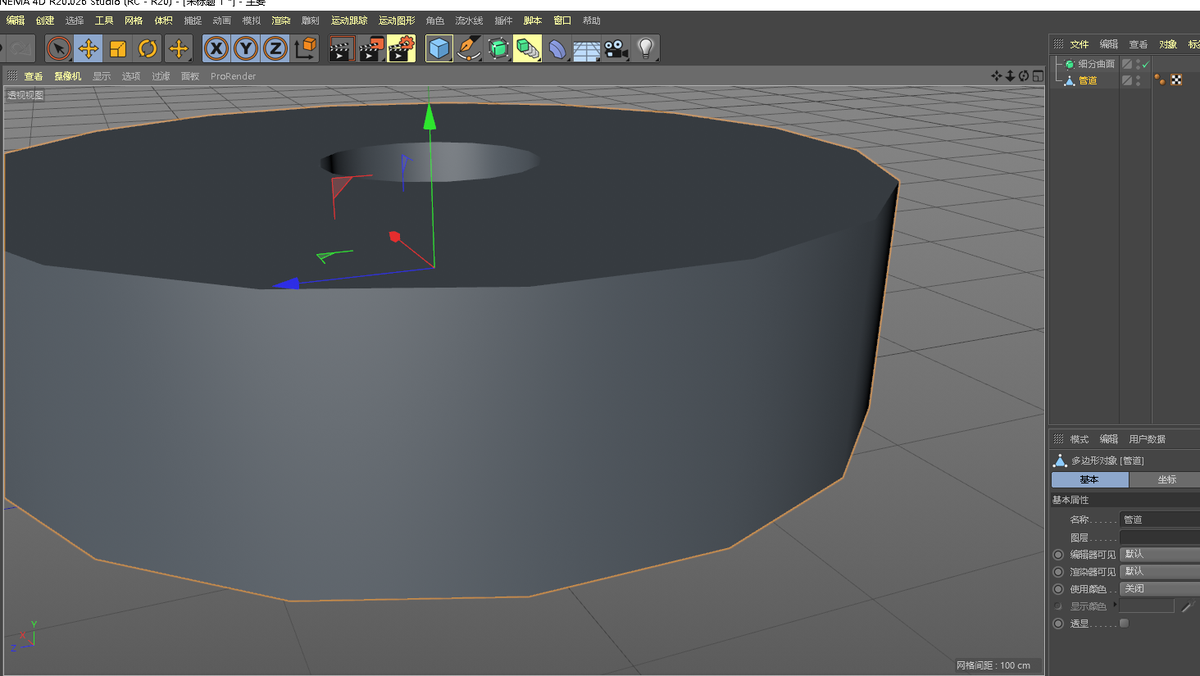Disable the 细分曲面 green checkmark

click(1146, 64)
